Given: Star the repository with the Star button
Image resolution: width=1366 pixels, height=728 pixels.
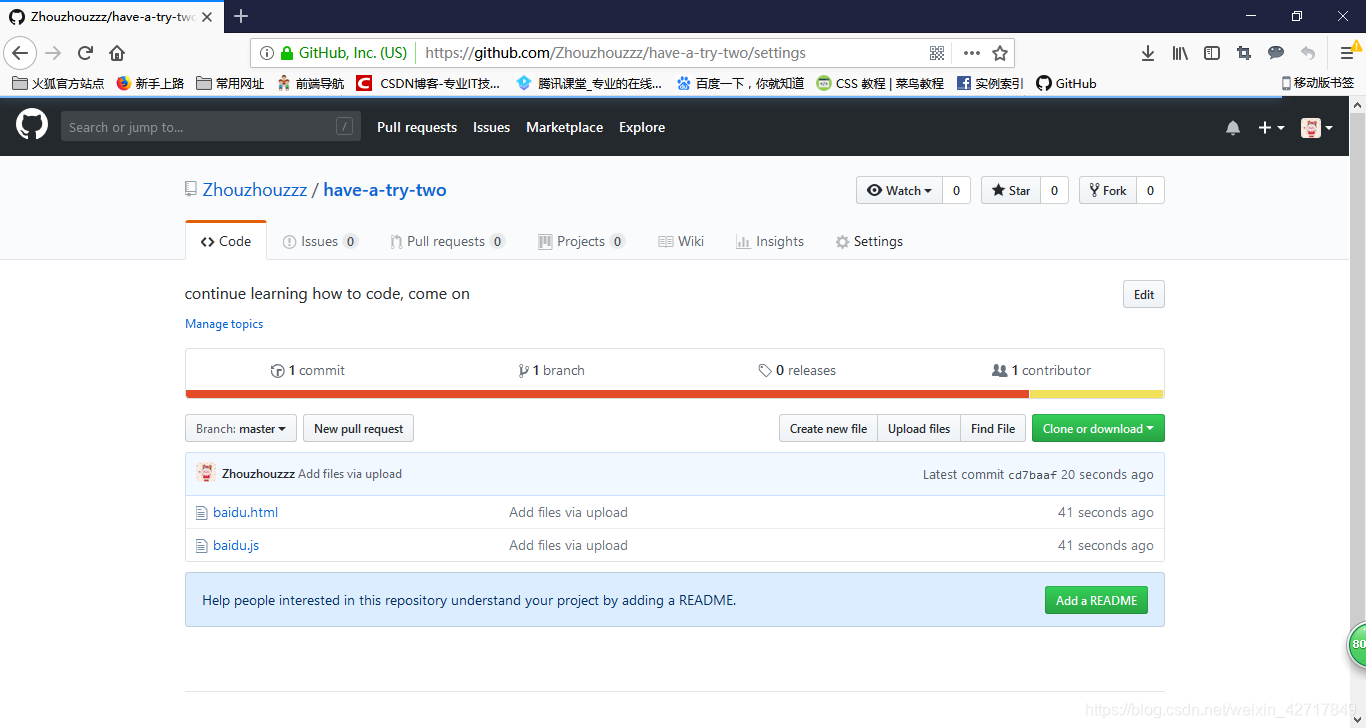Looking at the screenshot, I should point(1011,190).
